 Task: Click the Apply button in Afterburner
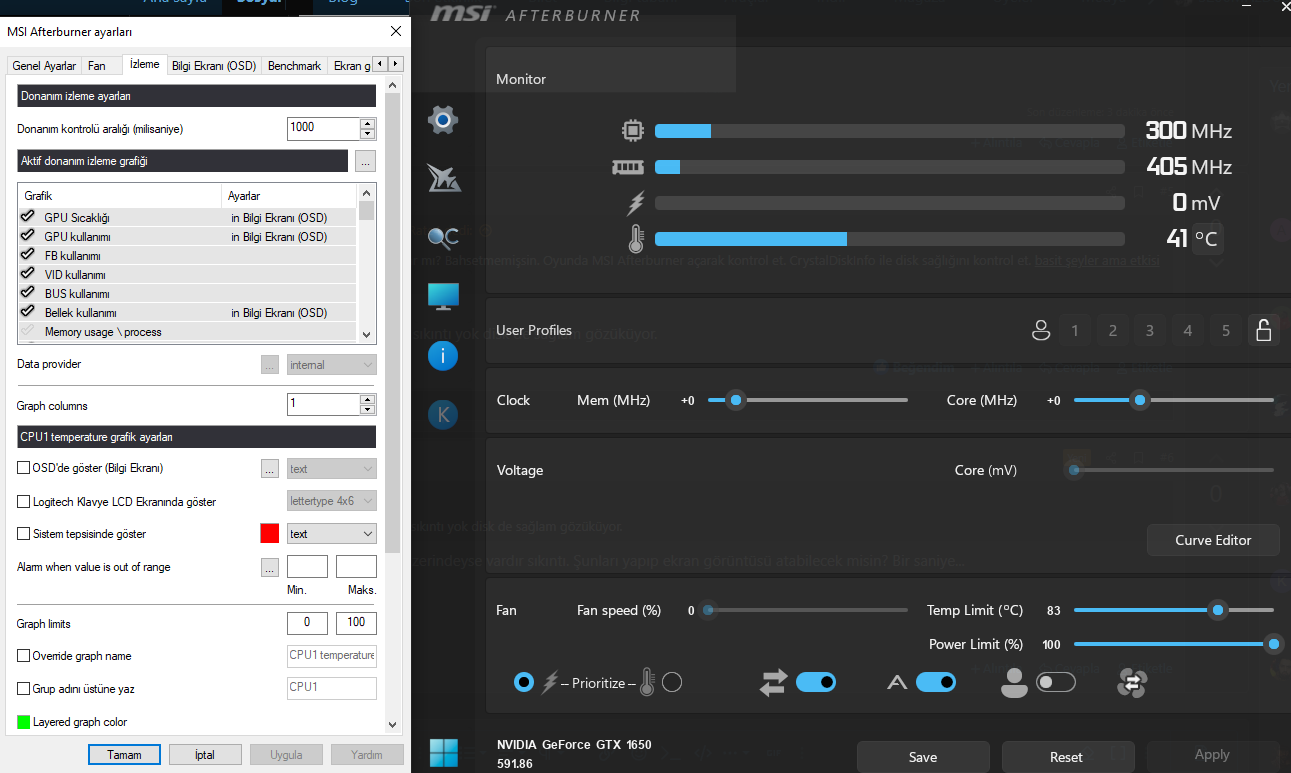pyautogui.click(x=1212, y=755)
